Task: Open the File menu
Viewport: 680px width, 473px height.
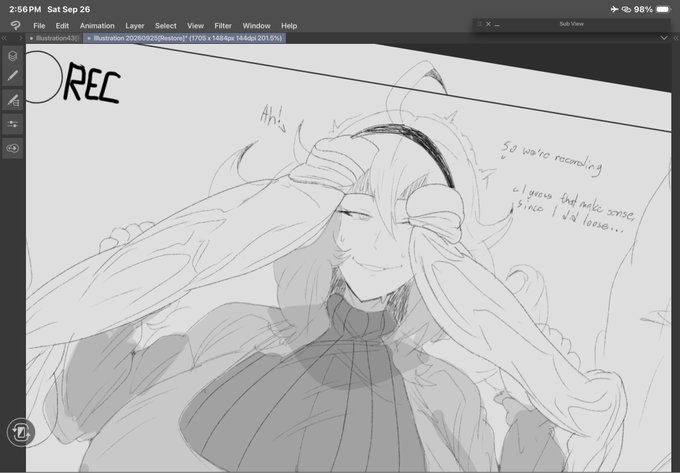Action: coord(39,26)
